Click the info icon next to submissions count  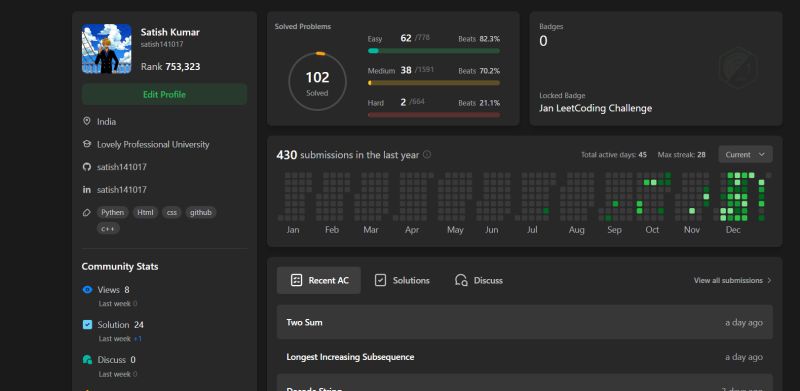(427, 154)
